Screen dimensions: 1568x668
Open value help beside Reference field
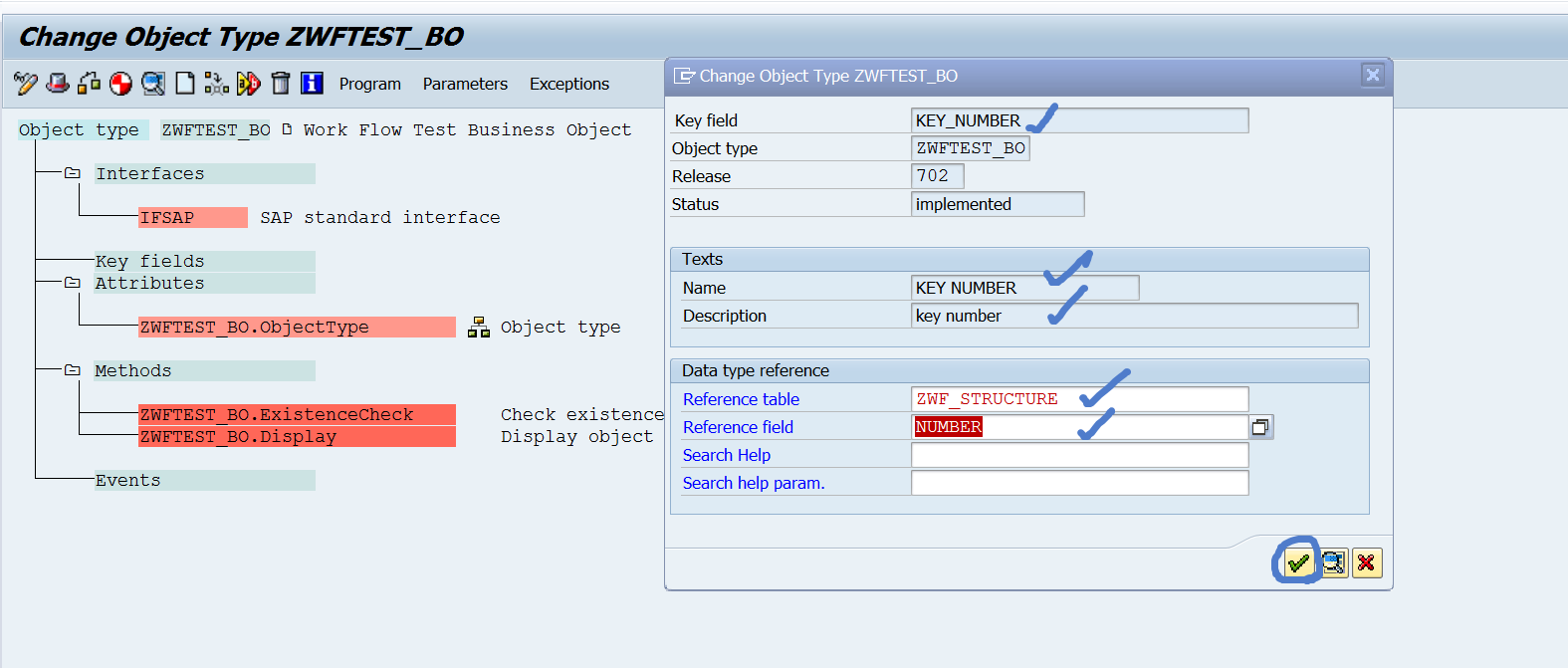coord(1260,427)
